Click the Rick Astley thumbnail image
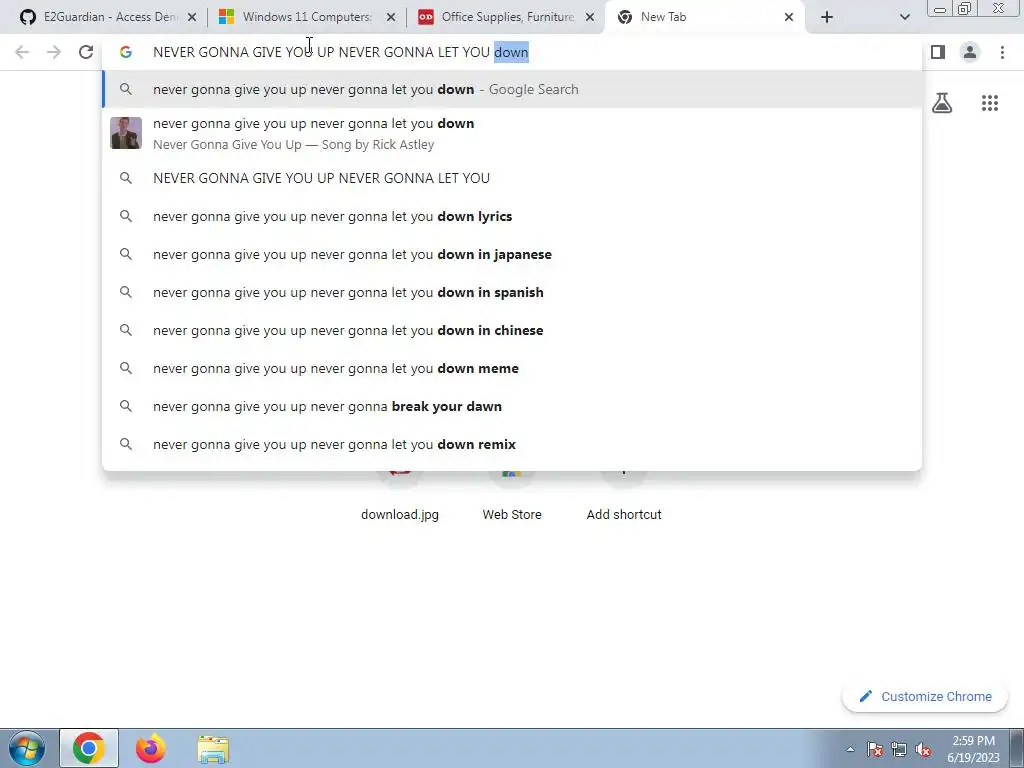Image resolution: width=1024 pixels, height=768 pixels. [125, 133]
